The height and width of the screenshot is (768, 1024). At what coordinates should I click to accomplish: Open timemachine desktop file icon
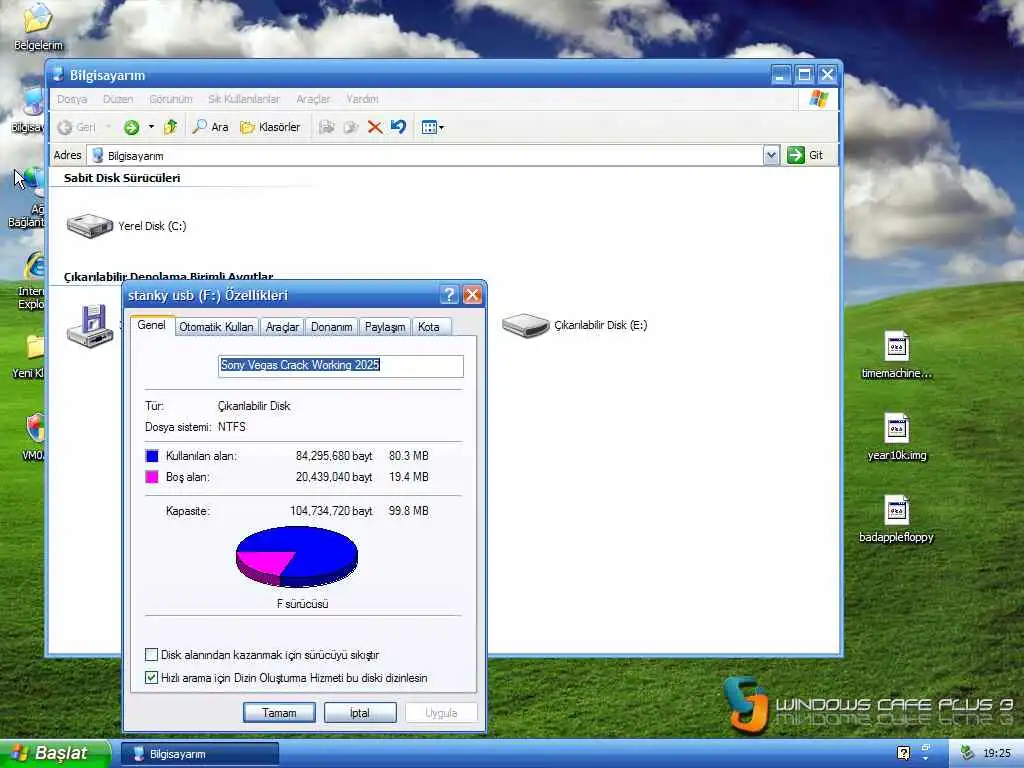(897, 346)
